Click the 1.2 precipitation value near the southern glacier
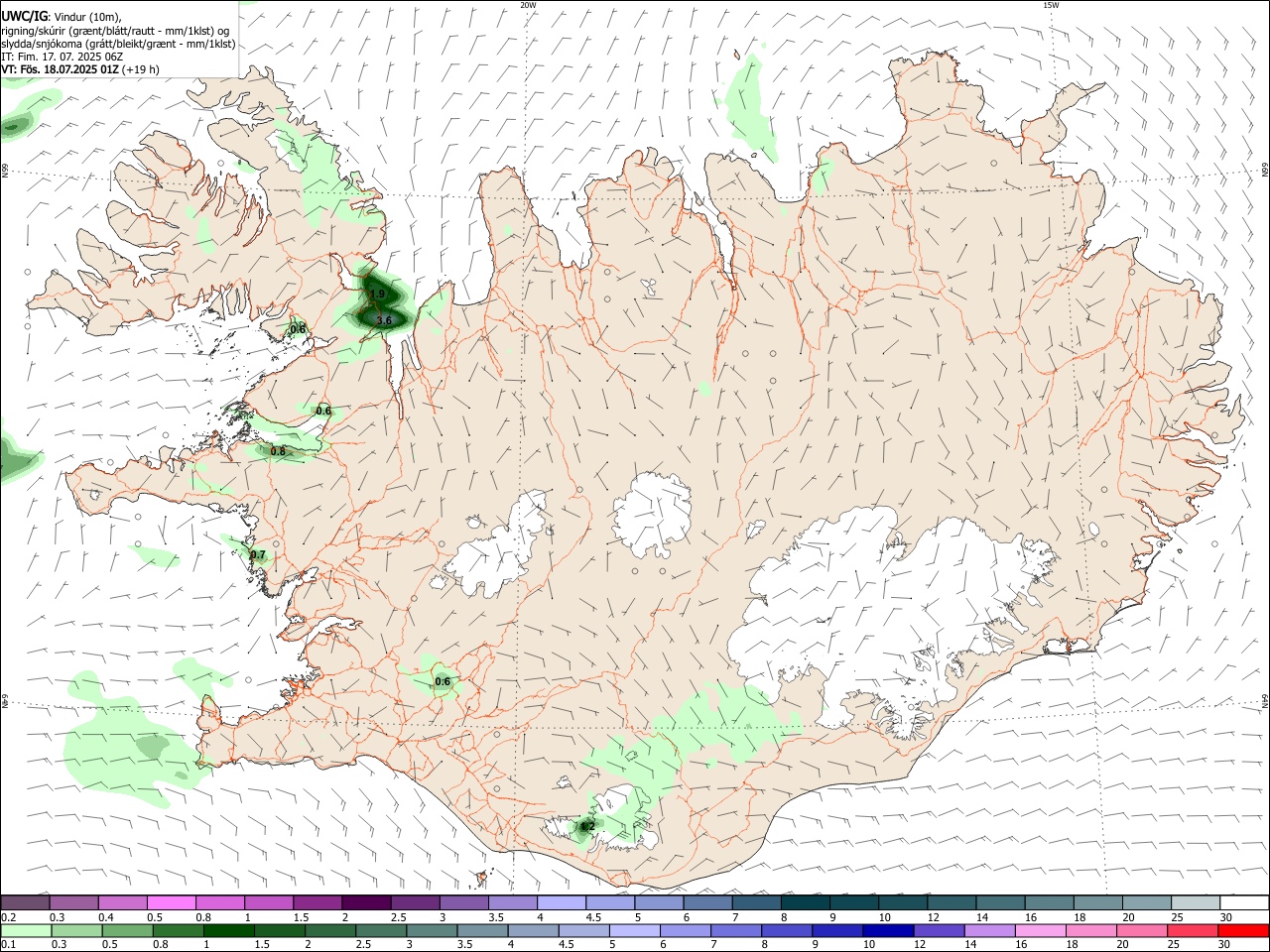Image resolution: width=1270 pixels, height=952 pixels. [x=586, y=826]
